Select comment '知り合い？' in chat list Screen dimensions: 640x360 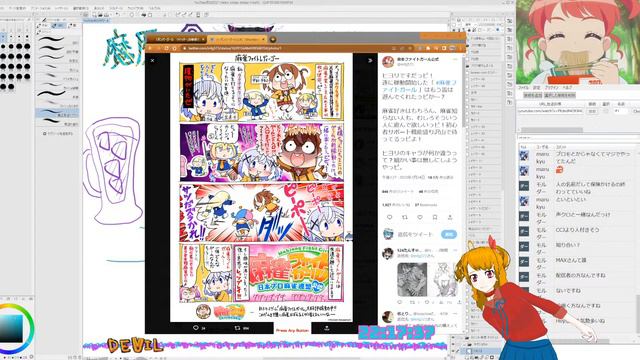(568, 245)
